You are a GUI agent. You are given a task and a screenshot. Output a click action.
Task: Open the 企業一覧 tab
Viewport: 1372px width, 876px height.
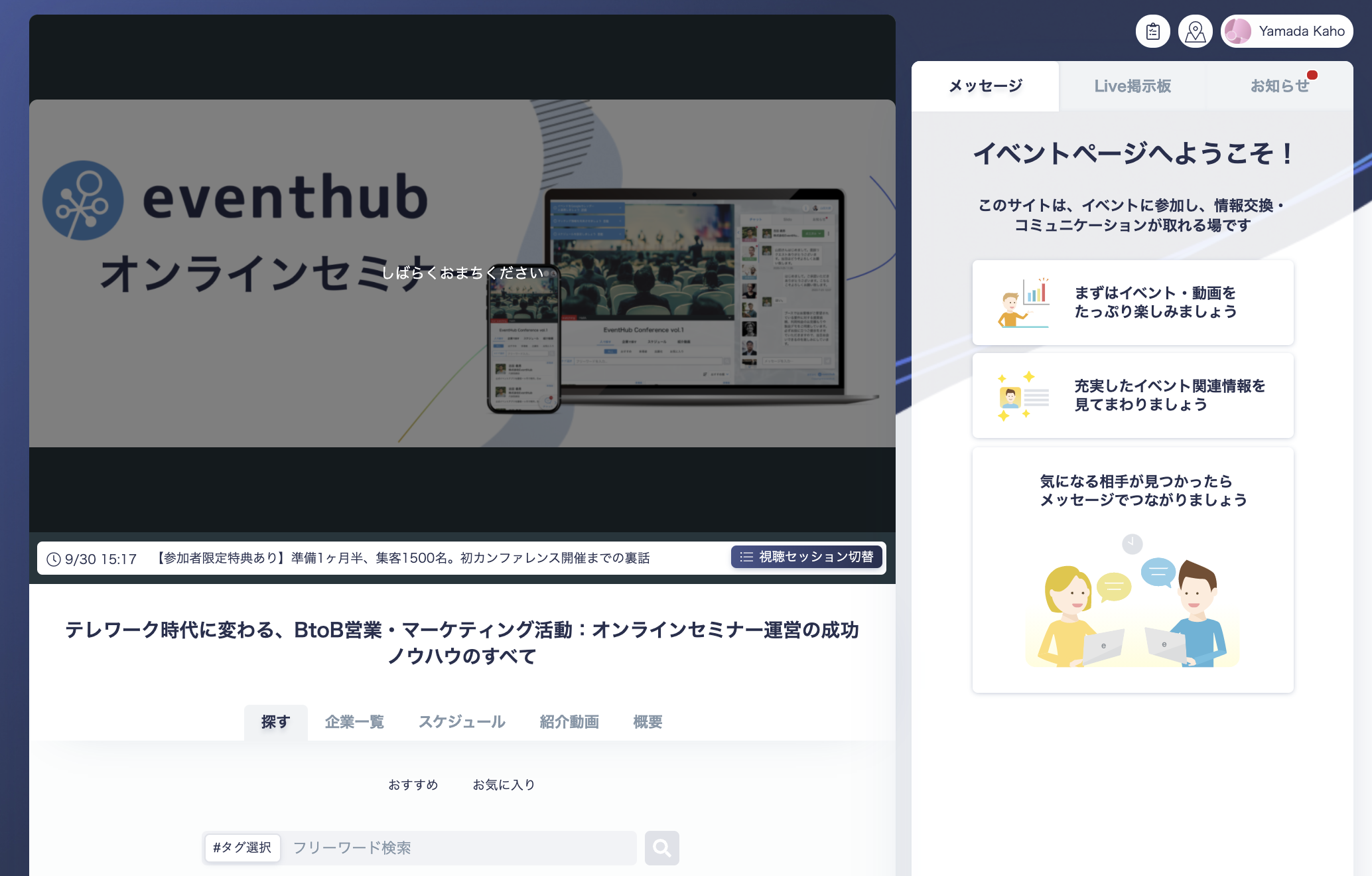pyautogui.click(x=354, y=722)
